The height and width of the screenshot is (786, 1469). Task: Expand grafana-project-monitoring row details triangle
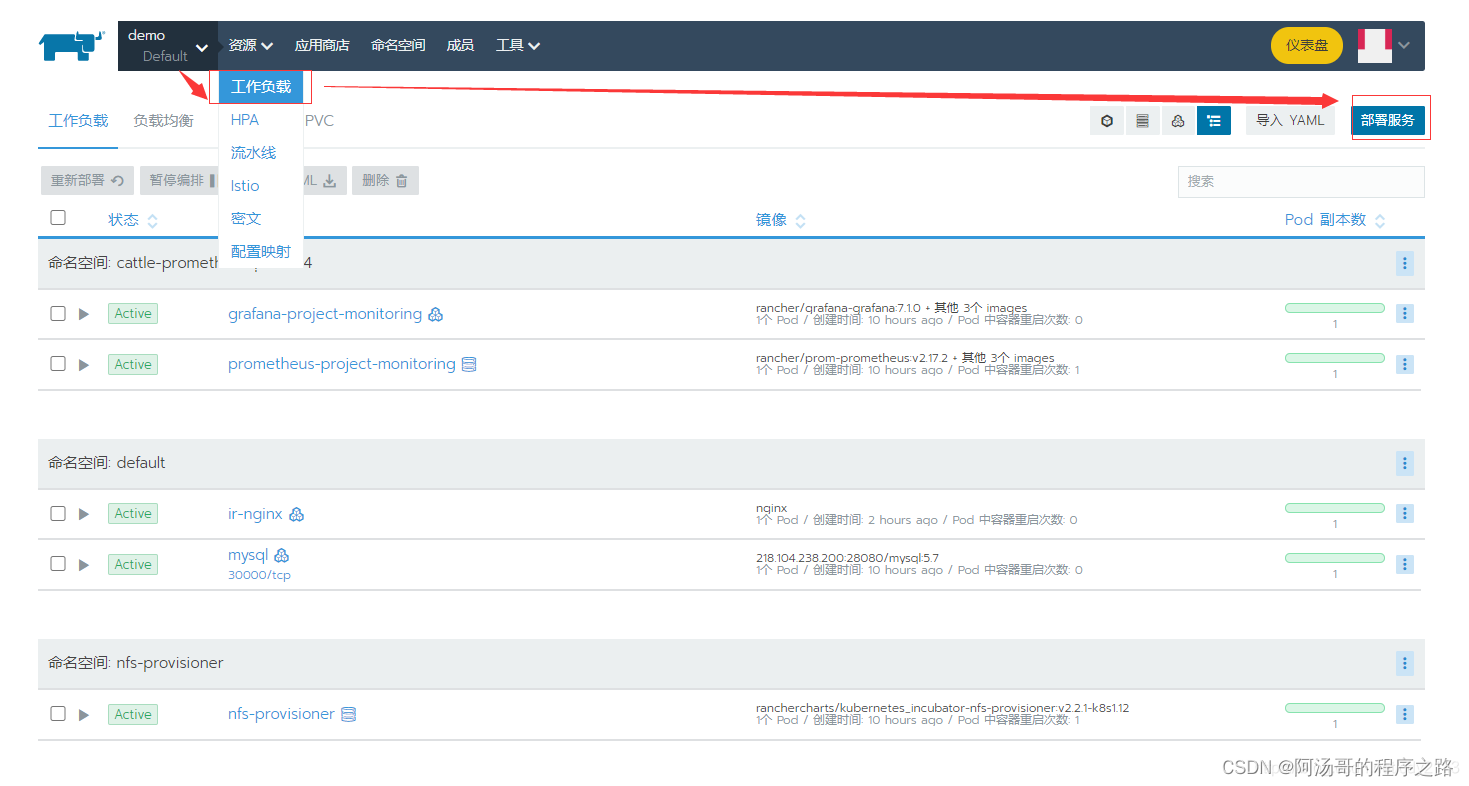tap(84, 314)
